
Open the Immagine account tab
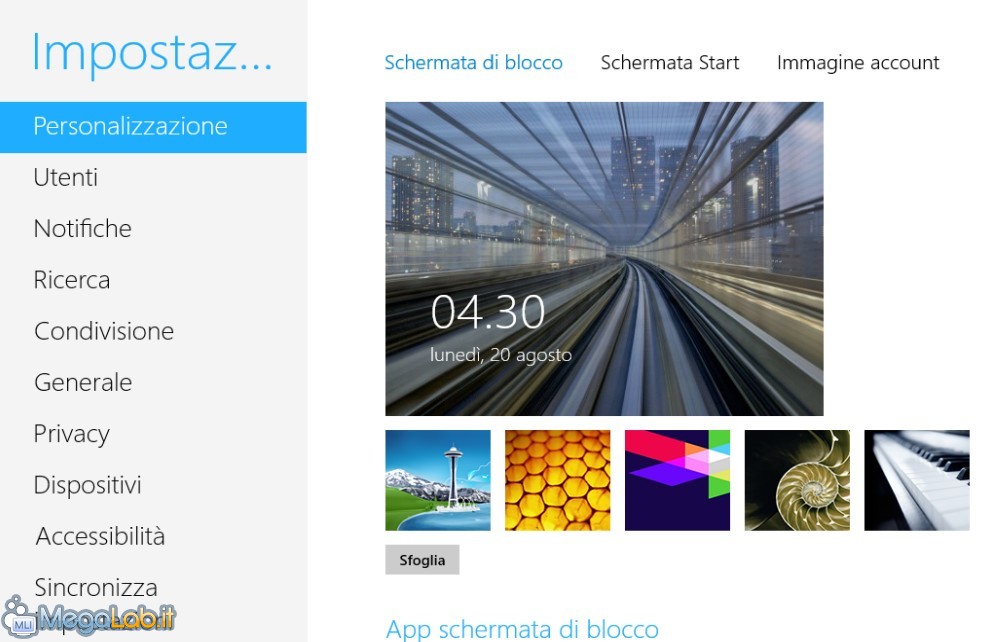pyautogui.click(x=858, y=63)
